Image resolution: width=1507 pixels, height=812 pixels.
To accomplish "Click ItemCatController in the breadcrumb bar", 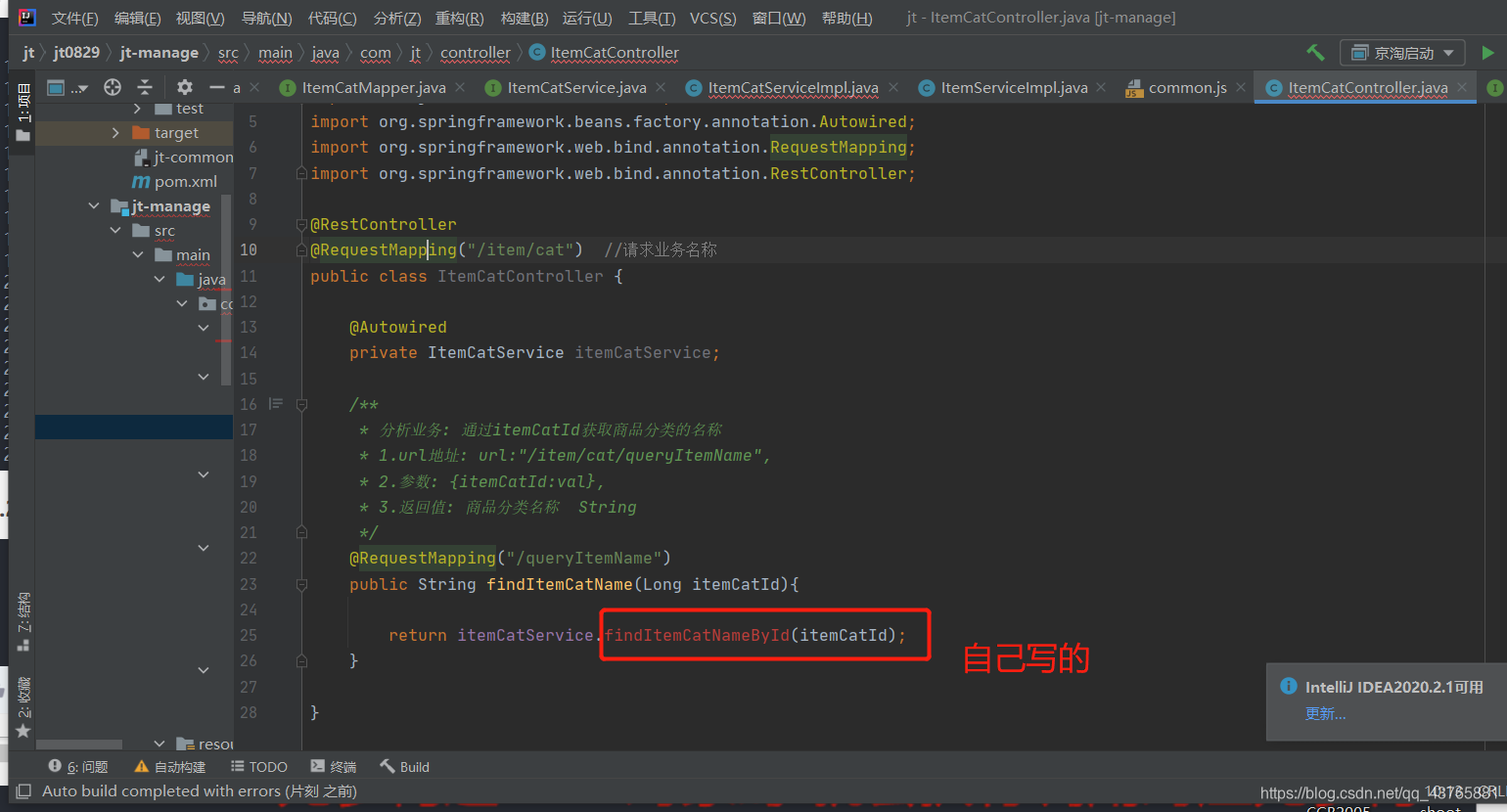I will tap(604, 53).
